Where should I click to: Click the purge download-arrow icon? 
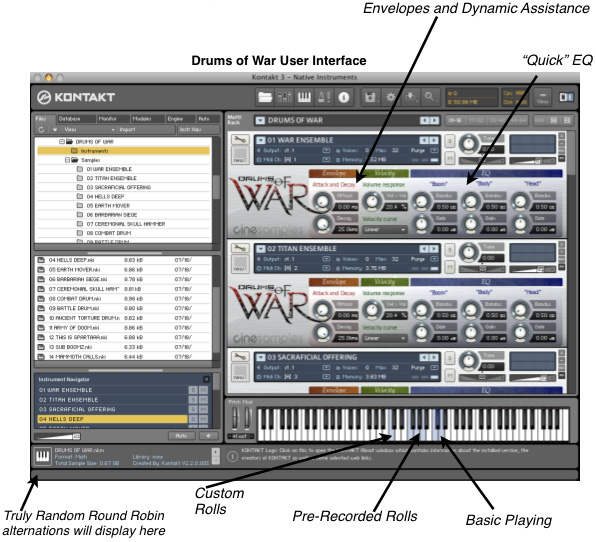410,97
